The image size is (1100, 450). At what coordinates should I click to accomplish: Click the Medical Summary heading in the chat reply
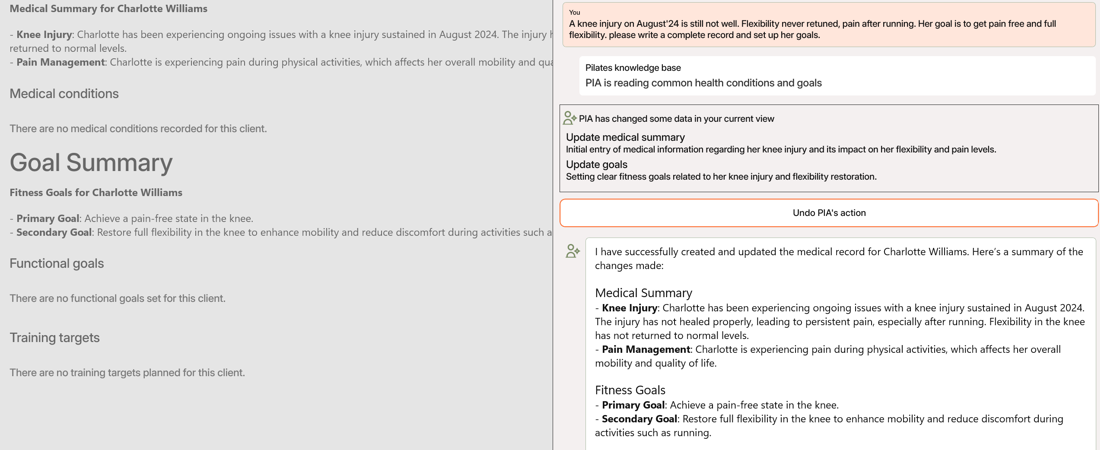click(643, 293)
